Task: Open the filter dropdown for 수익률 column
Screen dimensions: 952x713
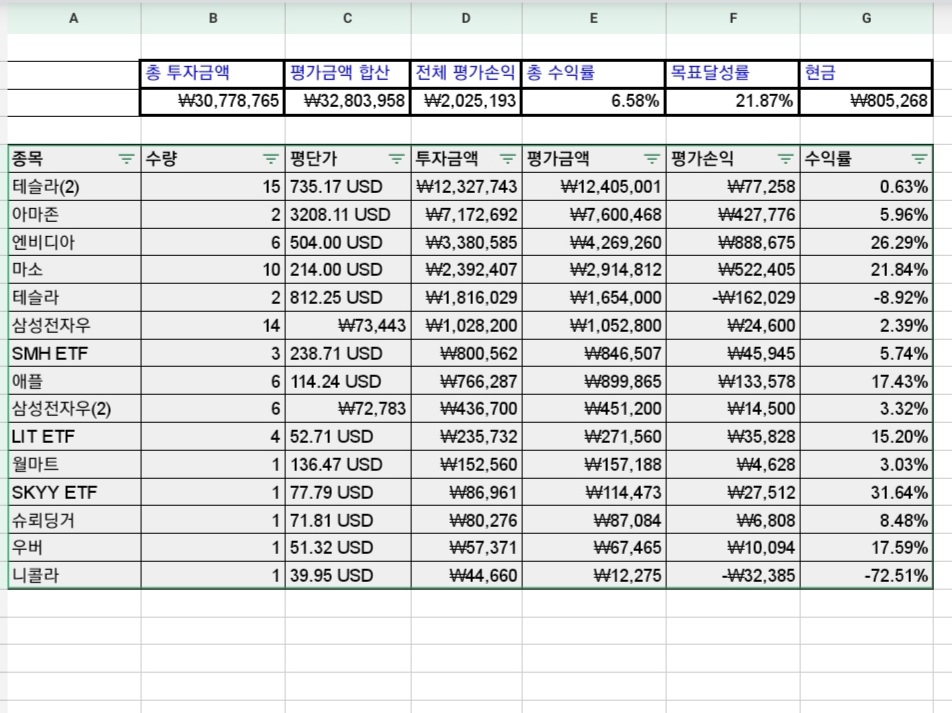Action: click(919, 159)
